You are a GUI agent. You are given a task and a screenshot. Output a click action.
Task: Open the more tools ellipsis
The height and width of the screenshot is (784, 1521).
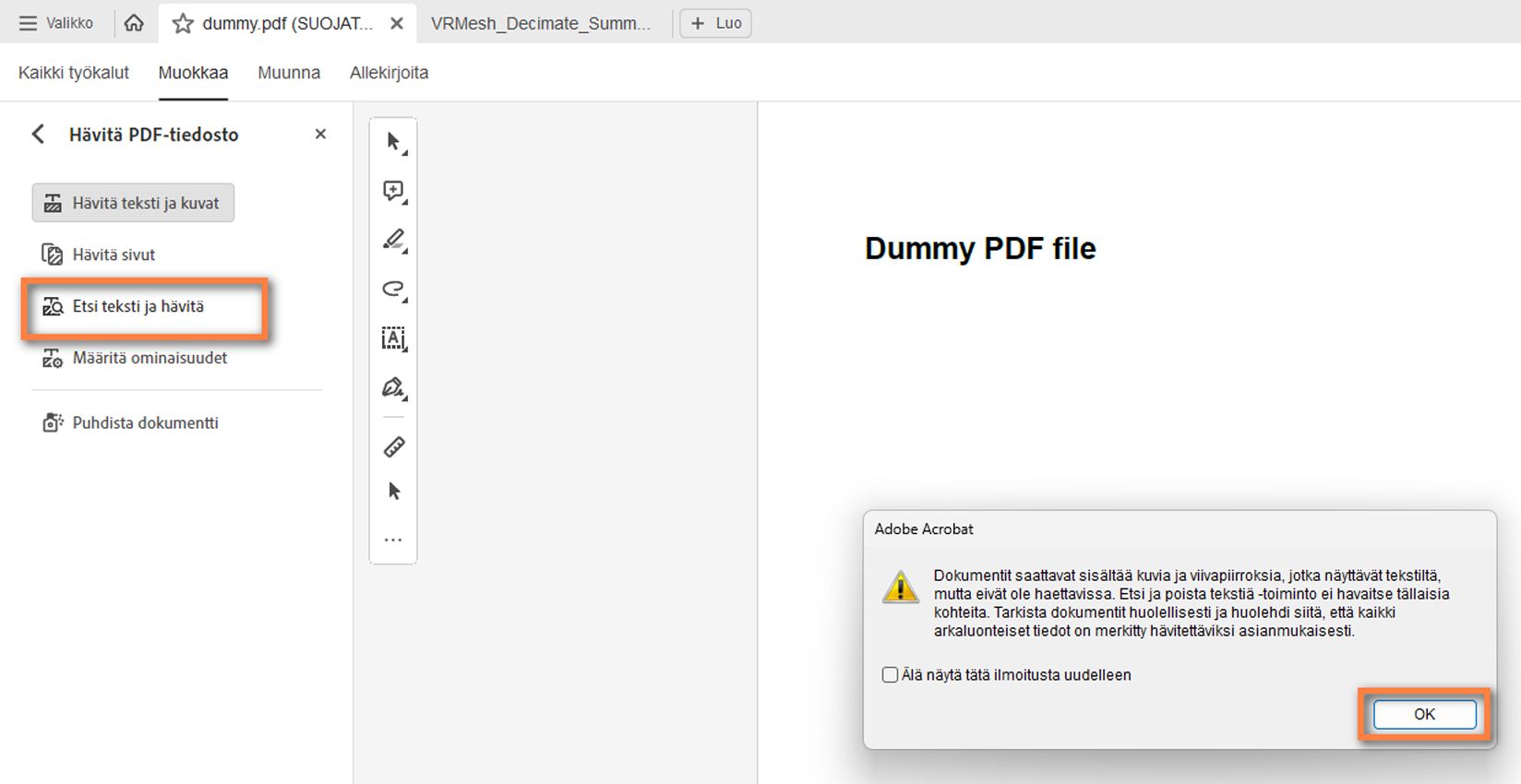tap(393, 540)
